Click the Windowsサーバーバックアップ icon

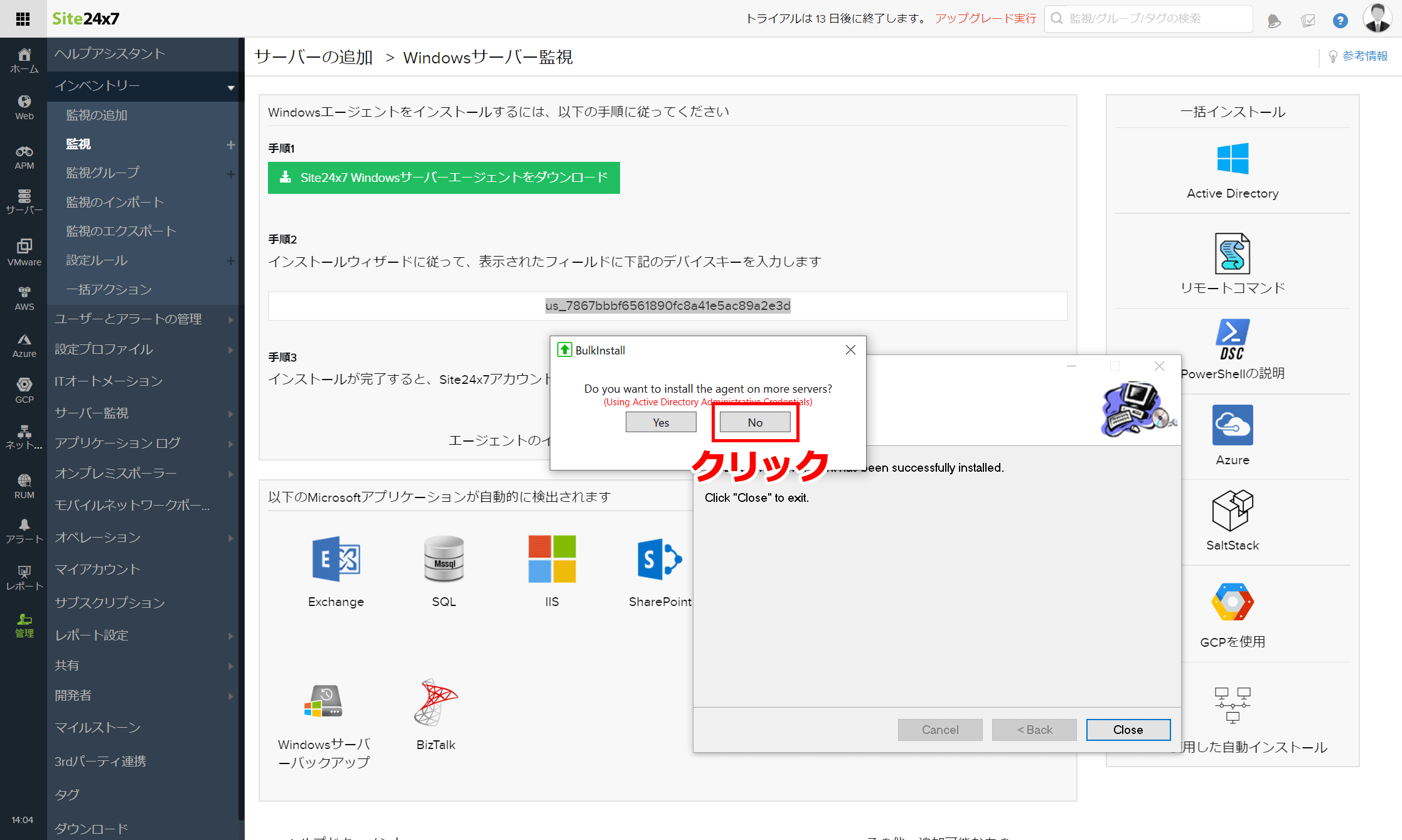[323, 701]
